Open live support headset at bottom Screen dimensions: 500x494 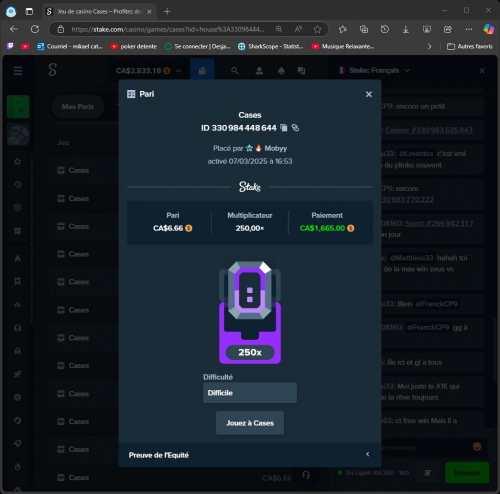[306, 475]
